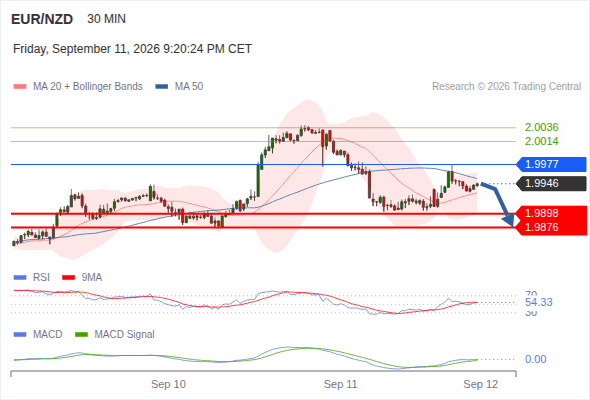Click the red 1.9898 support price tag
Screen dimensions: 590x400
pyautogui.click(x=551, y=213)
